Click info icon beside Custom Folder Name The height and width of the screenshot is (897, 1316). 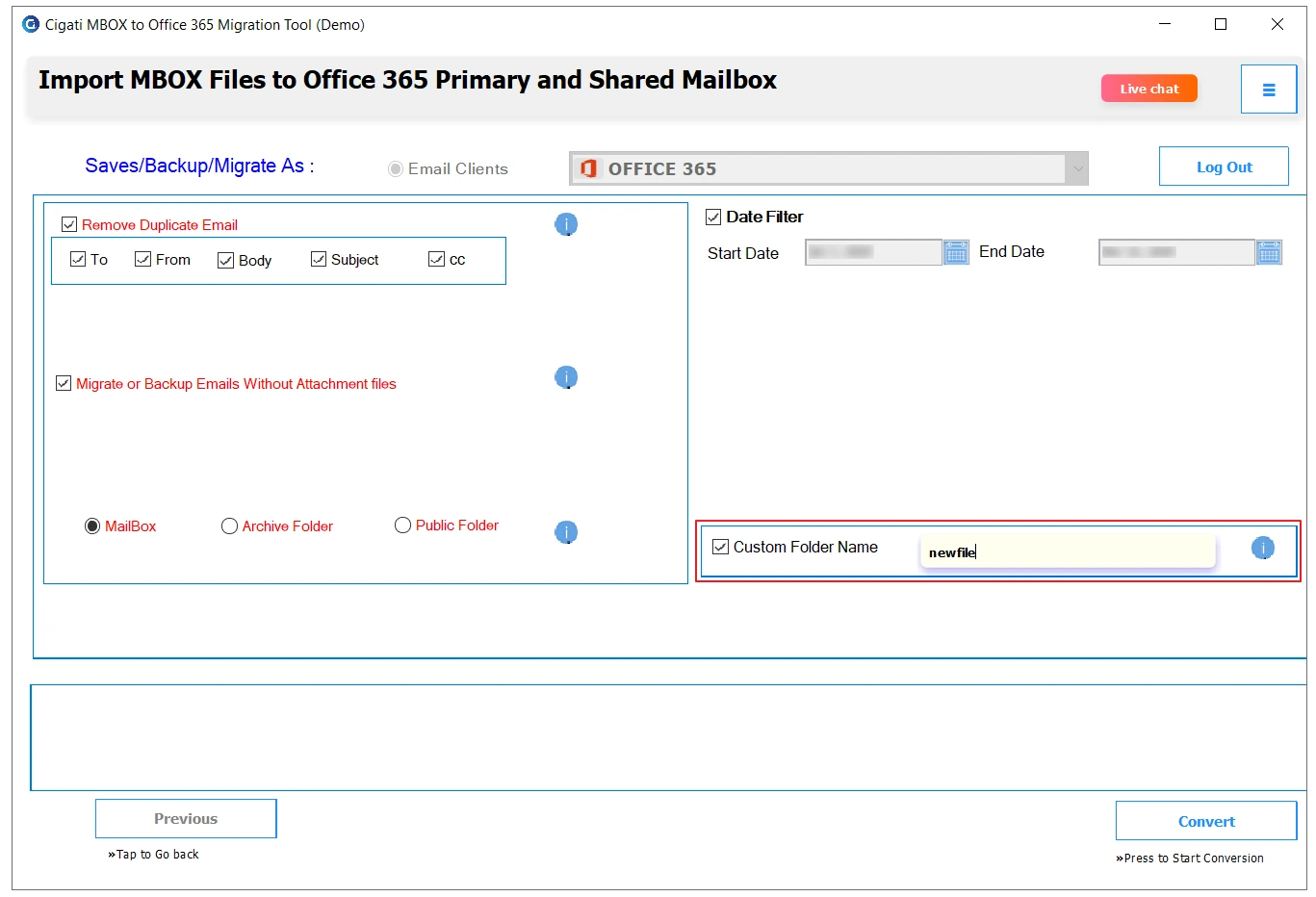coord(1263,548)
